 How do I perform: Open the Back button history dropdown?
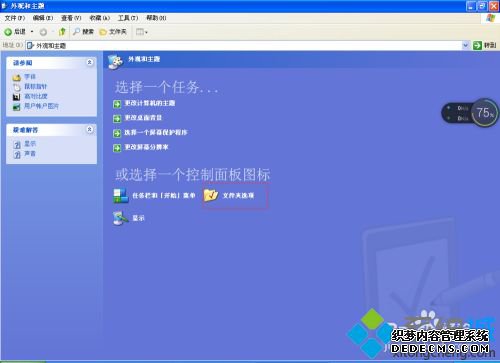32,32
